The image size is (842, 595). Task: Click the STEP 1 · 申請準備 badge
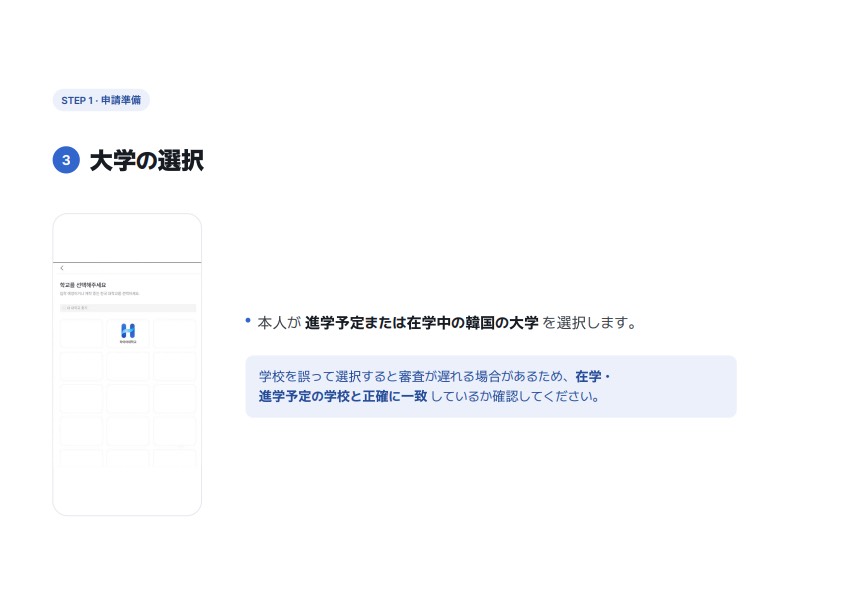tap(101, 100)
